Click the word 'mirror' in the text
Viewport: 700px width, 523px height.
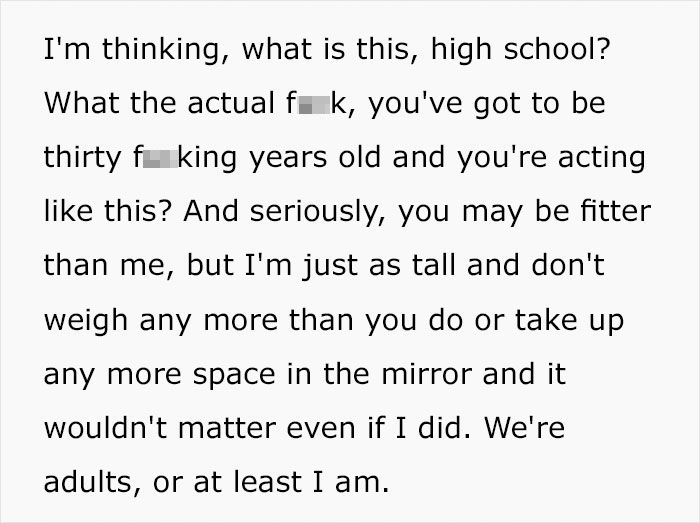pyautogui.click(x=426, y=374)
